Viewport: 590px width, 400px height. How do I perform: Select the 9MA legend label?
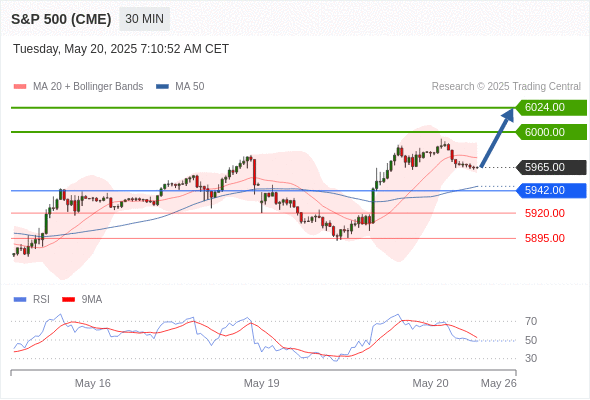[x=92, y=300]
